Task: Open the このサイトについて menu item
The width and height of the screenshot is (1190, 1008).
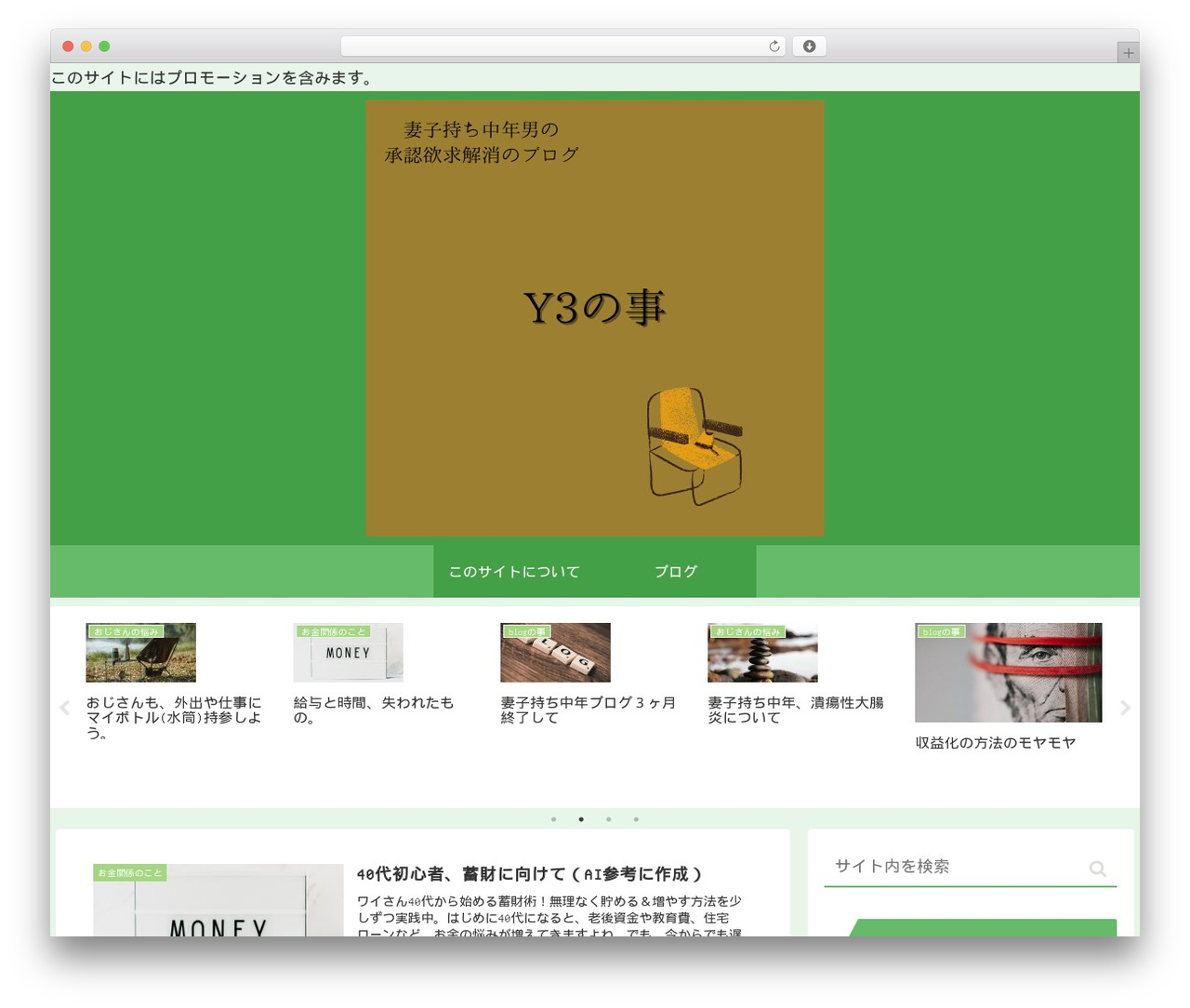Action: [x=514, y=571]
